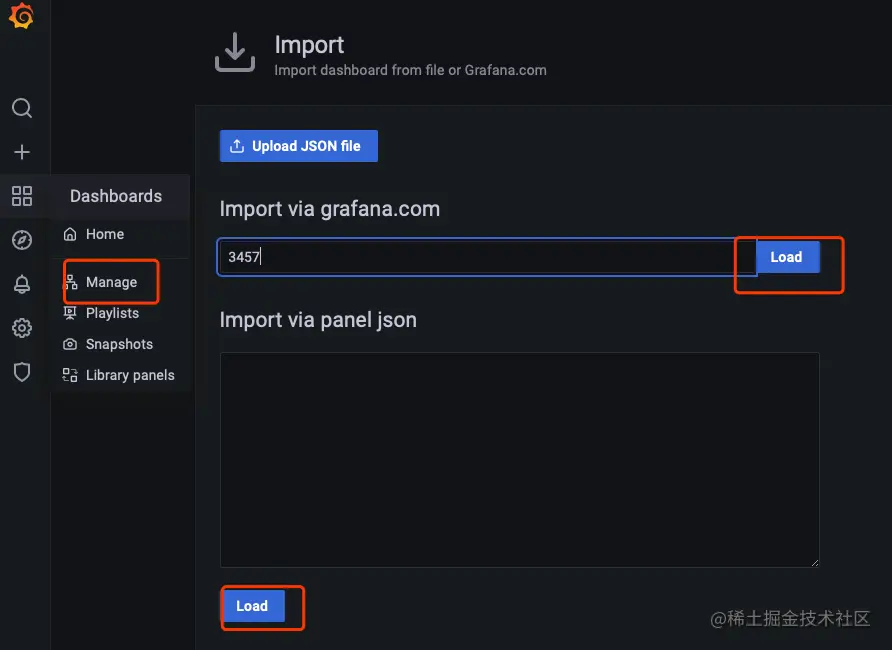This screenshot has width=892, height=650.
Task: Open the Manage dashboards entry
Action: point(110,281)
